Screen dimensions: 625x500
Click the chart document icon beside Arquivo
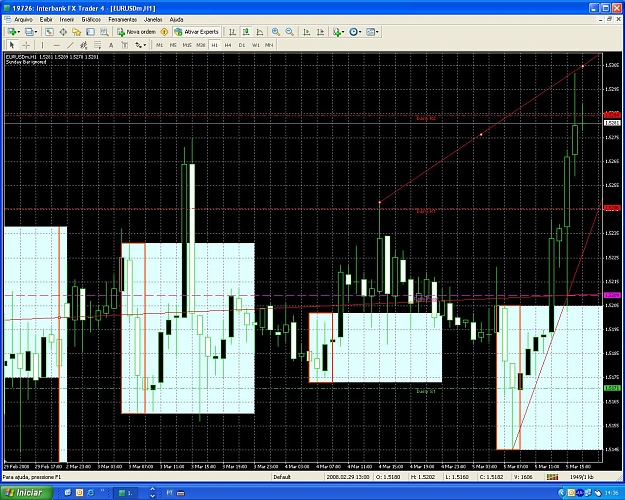point(8,19)
